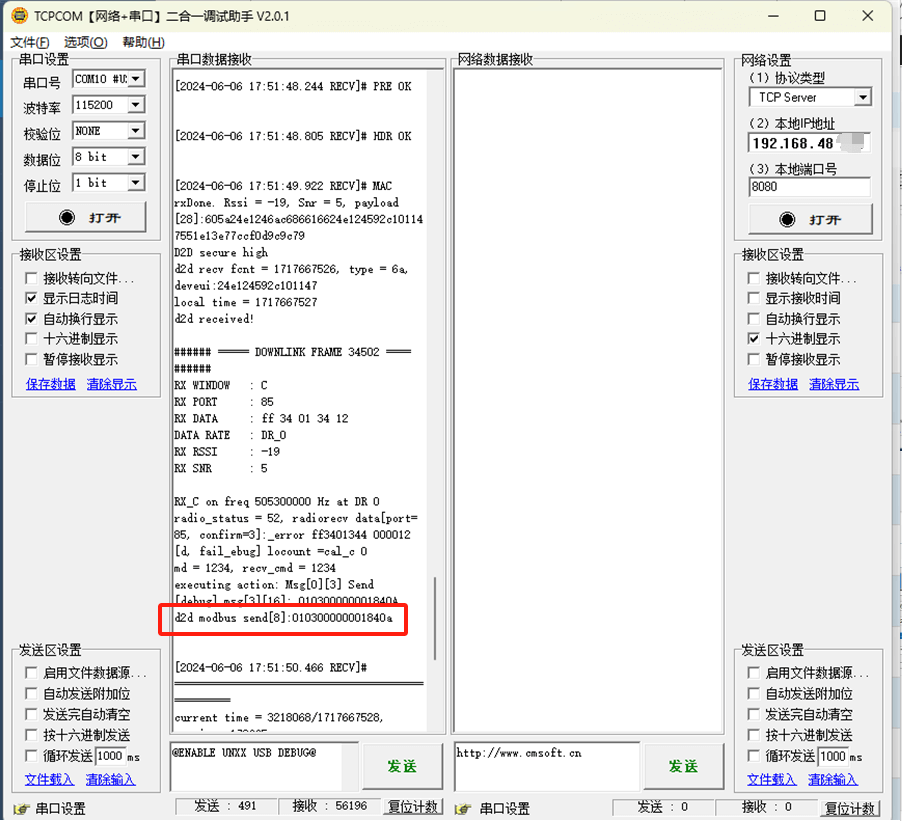Reset serial counters with 复位计数 button
Viewport: 902px width, 821px height.
[x=412, y=807]
